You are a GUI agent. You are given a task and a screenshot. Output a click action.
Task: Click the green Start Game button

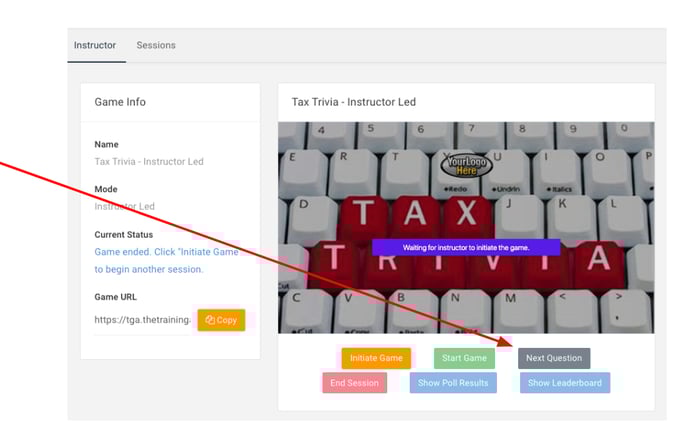(x=464, y=358)
